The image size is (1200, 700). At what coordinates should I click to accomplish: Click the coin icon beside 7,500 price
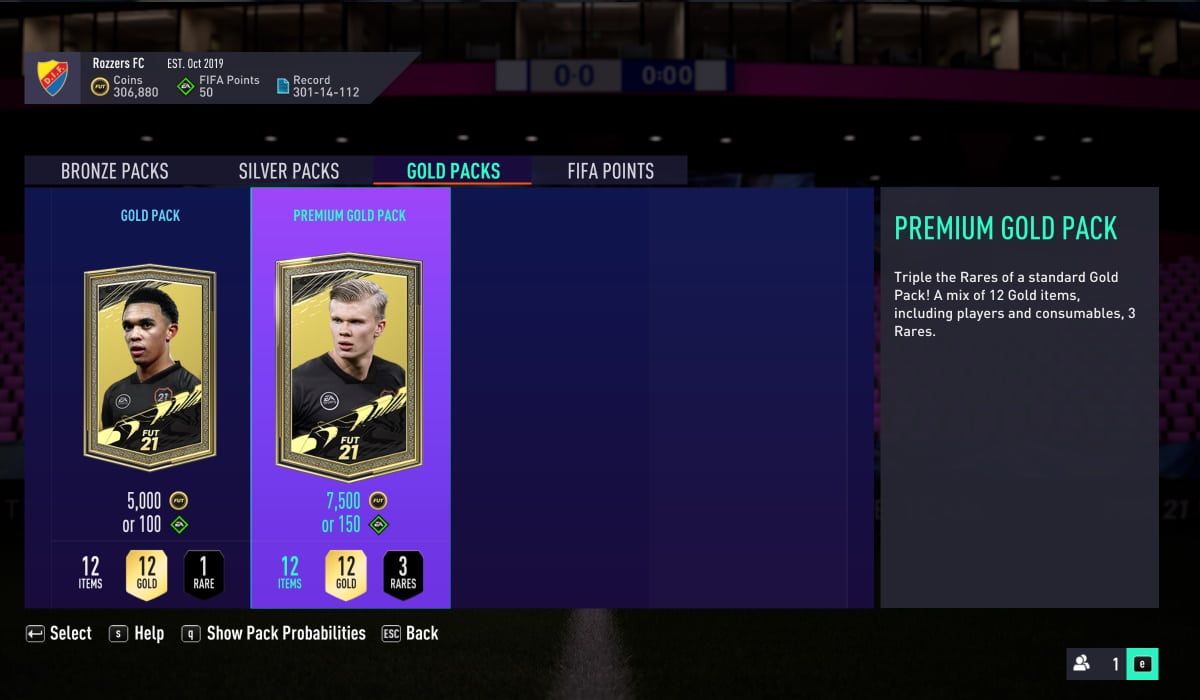pos(378,501)
